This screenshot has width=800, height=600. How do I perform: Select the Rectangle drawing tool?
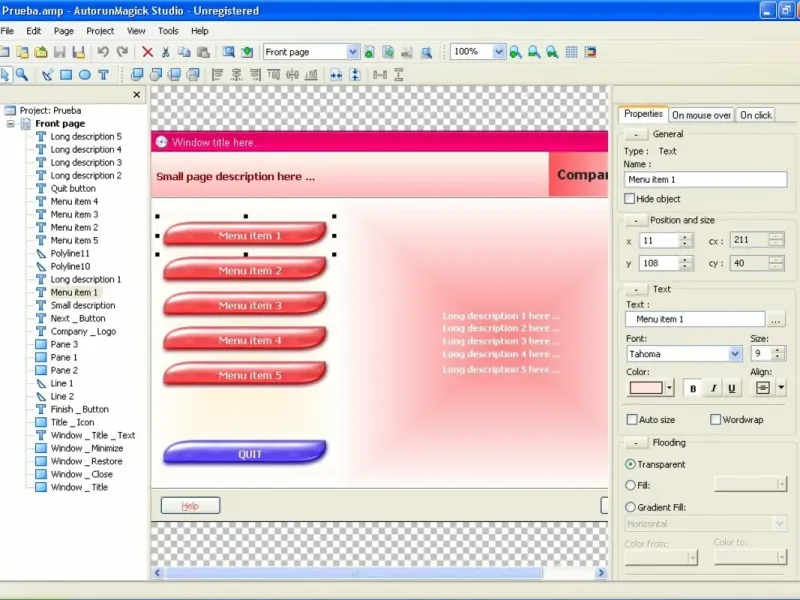click(x=66, y=75)
